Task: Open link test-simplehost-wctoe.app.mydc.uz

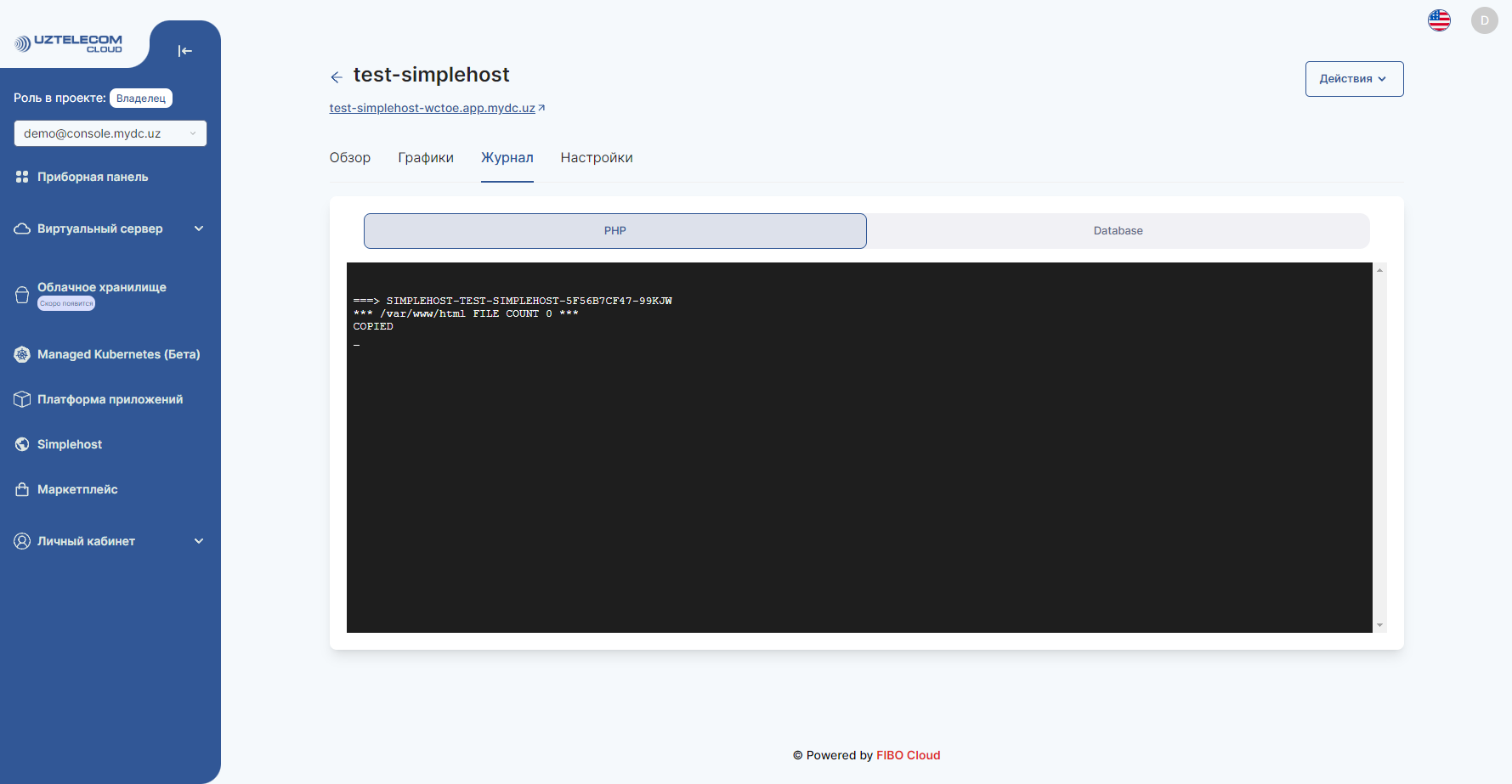Action: (432, 108)
